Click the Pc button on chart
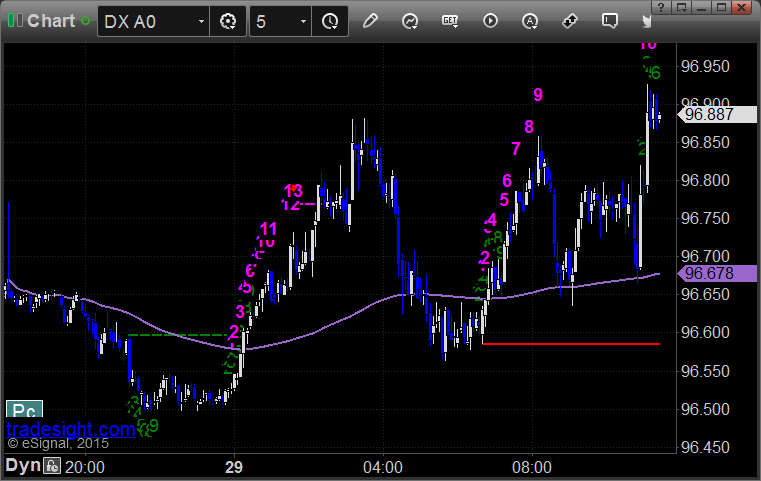The width and height of the screenshot is (761, 481). click(x=24, y=409)
